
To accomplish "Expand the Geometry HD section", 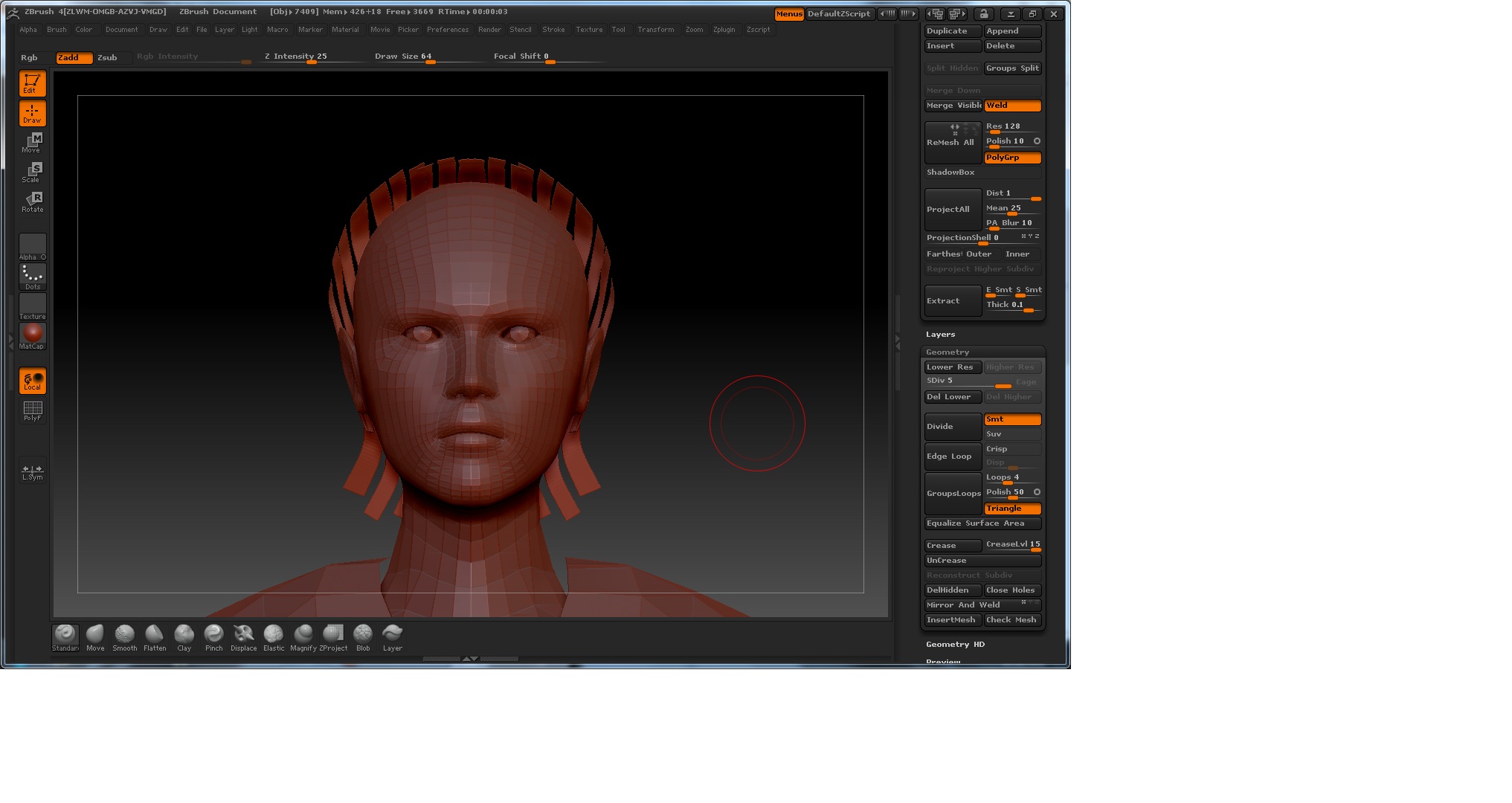I will (x=955, y=645).
